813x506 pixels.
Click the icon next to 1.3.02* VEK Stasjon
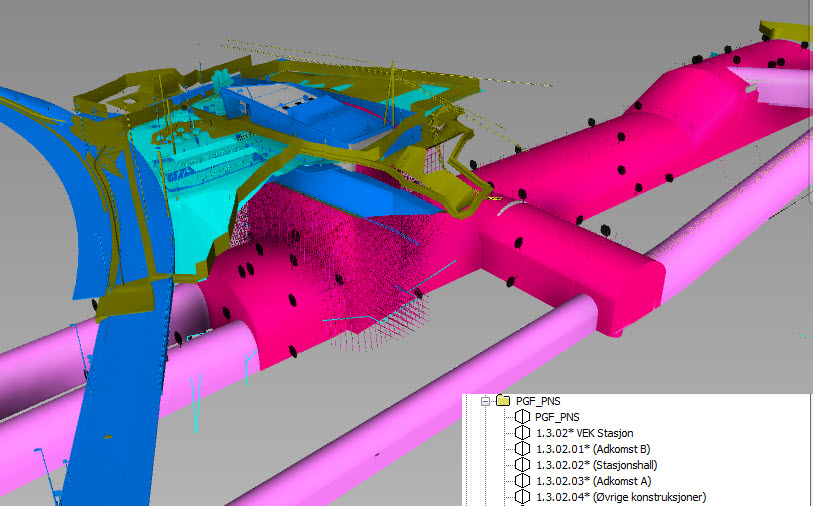tap(523, 433)
